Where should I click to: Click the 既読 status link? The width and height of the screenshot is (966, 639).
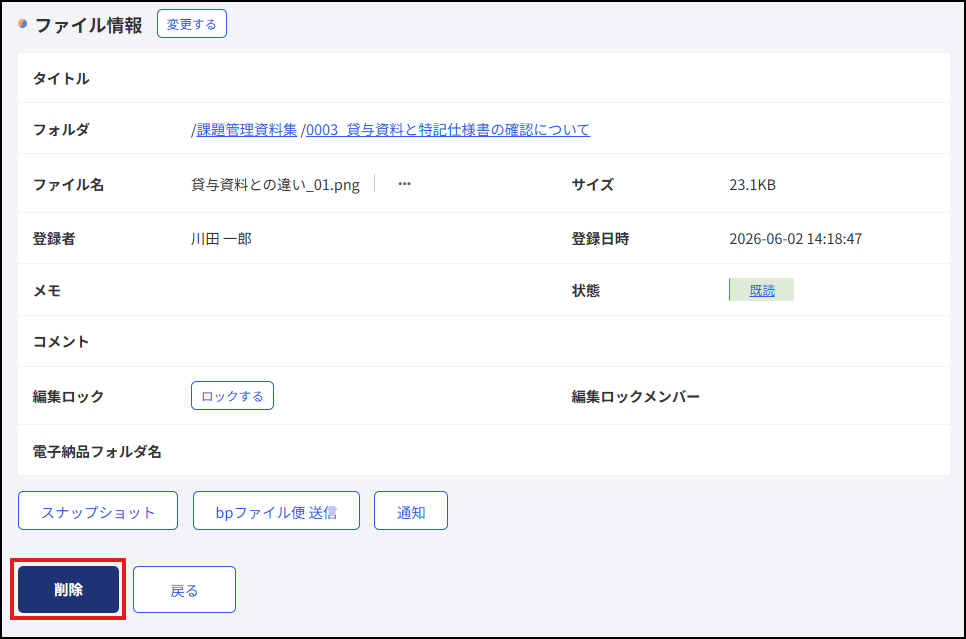pos(761,290)
